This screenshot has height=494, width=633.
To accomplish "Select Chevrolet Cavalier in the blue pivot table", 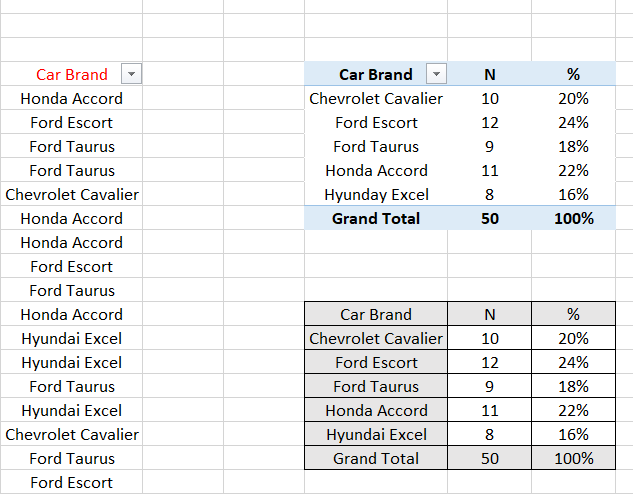I will click(x=376, y=98).
